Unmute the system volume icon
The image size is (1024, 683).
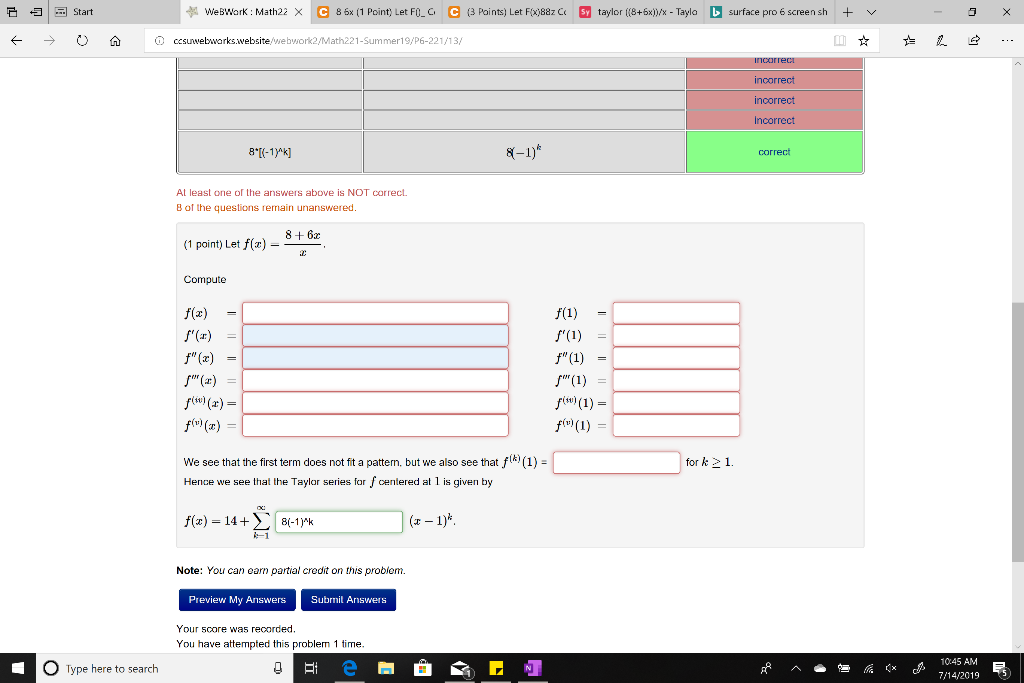[x=891, y=668]
